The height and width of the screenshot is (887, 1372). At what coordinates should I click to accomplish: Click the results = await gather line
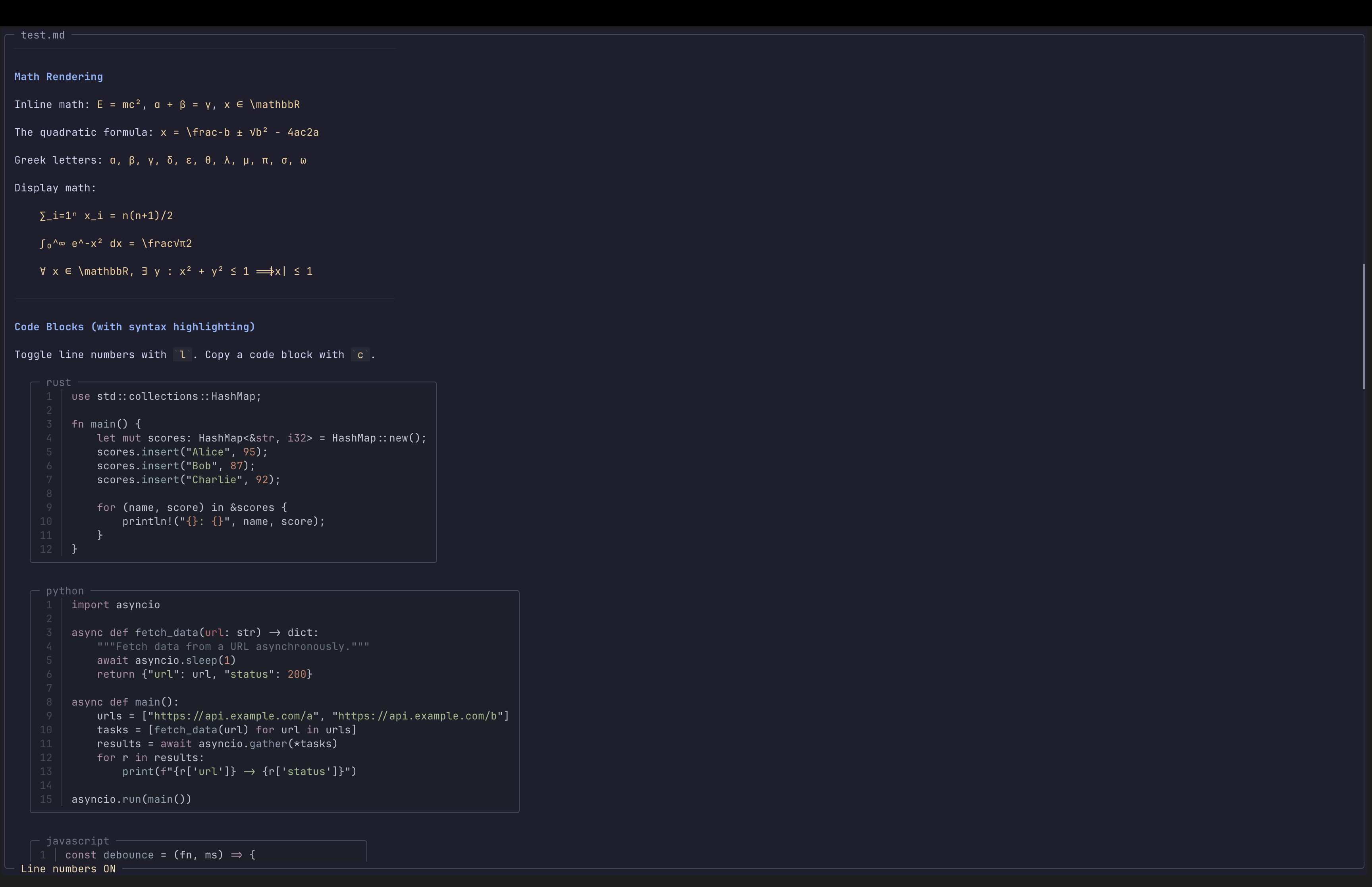[x=218, y=744]
